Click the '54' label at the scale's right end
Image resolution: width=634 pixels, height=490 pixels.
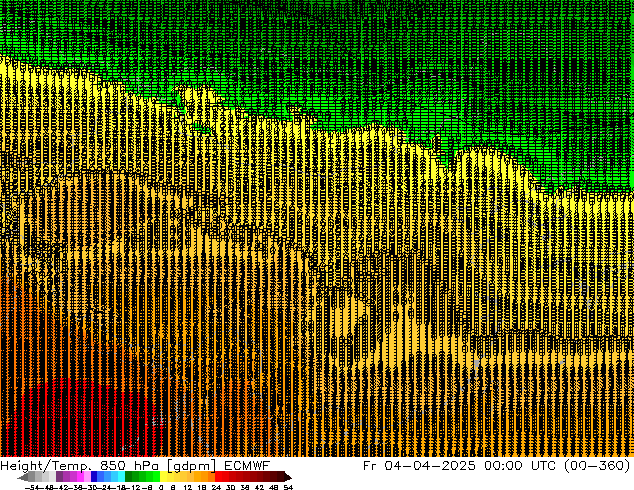tap(287, 488)
